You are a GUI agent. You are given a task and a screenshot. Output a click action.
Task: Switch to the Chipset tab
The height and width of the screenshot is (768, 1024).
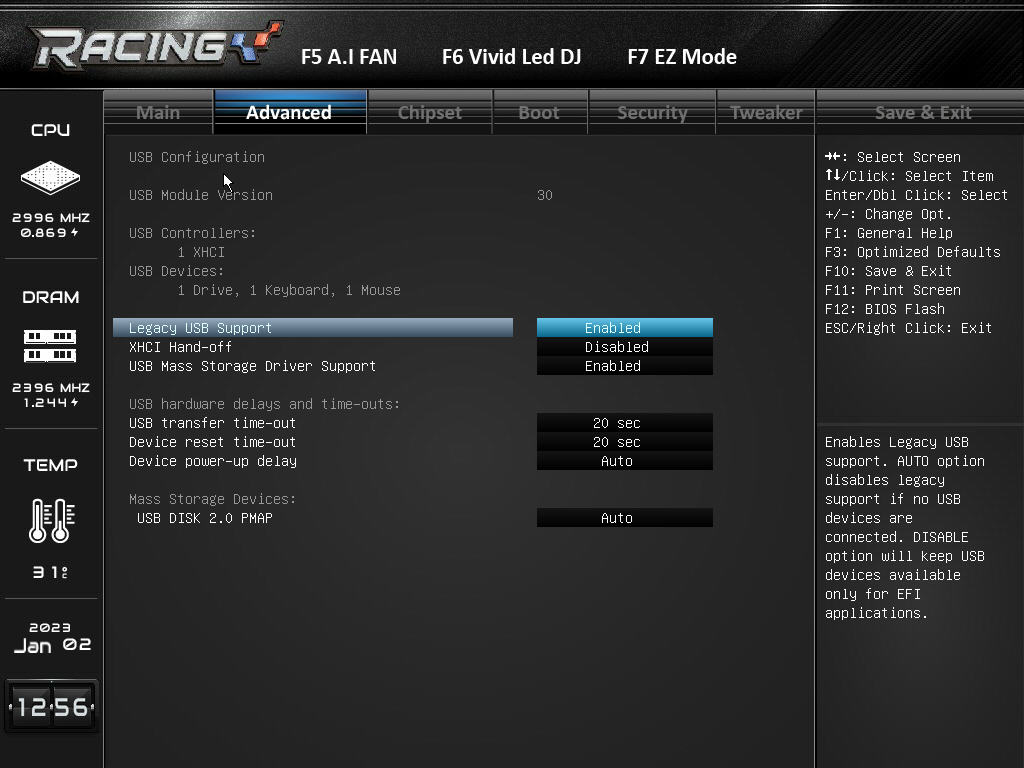click(x=430, y=112)
